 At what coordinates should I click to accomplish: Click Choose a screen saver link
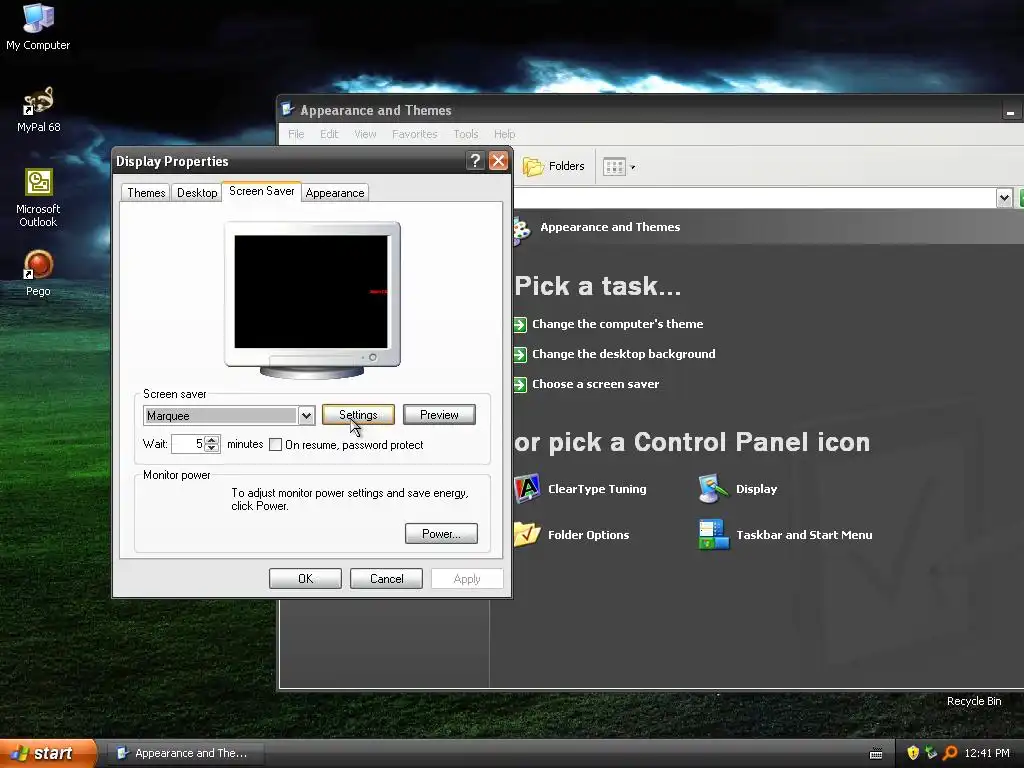tap(596, 384)
